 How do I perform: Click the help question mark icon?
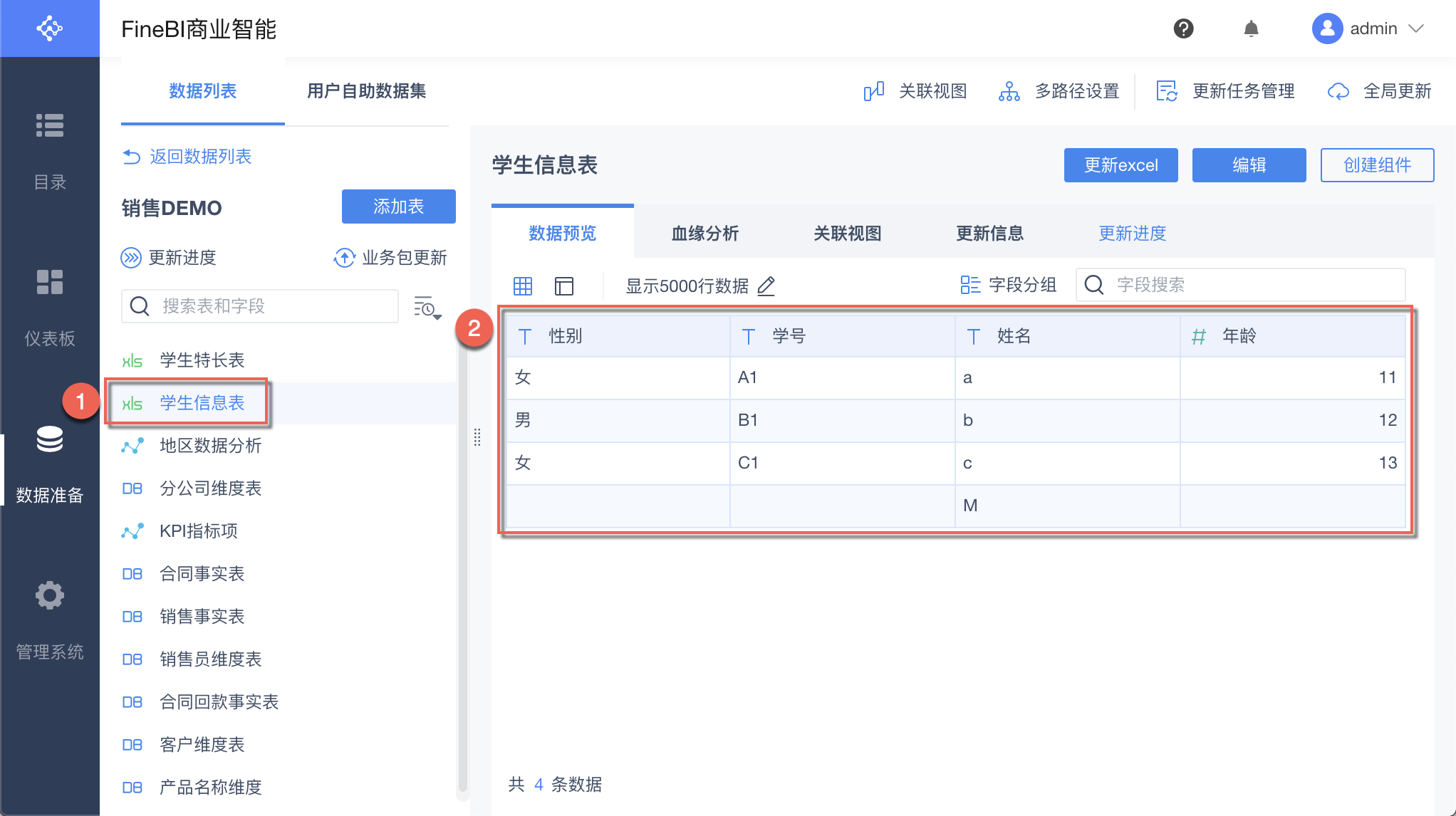(x=1183, y=28)
